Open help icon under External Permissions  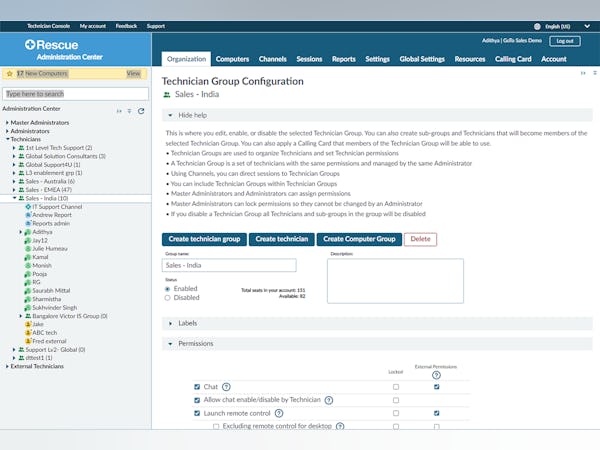[436, 375]
